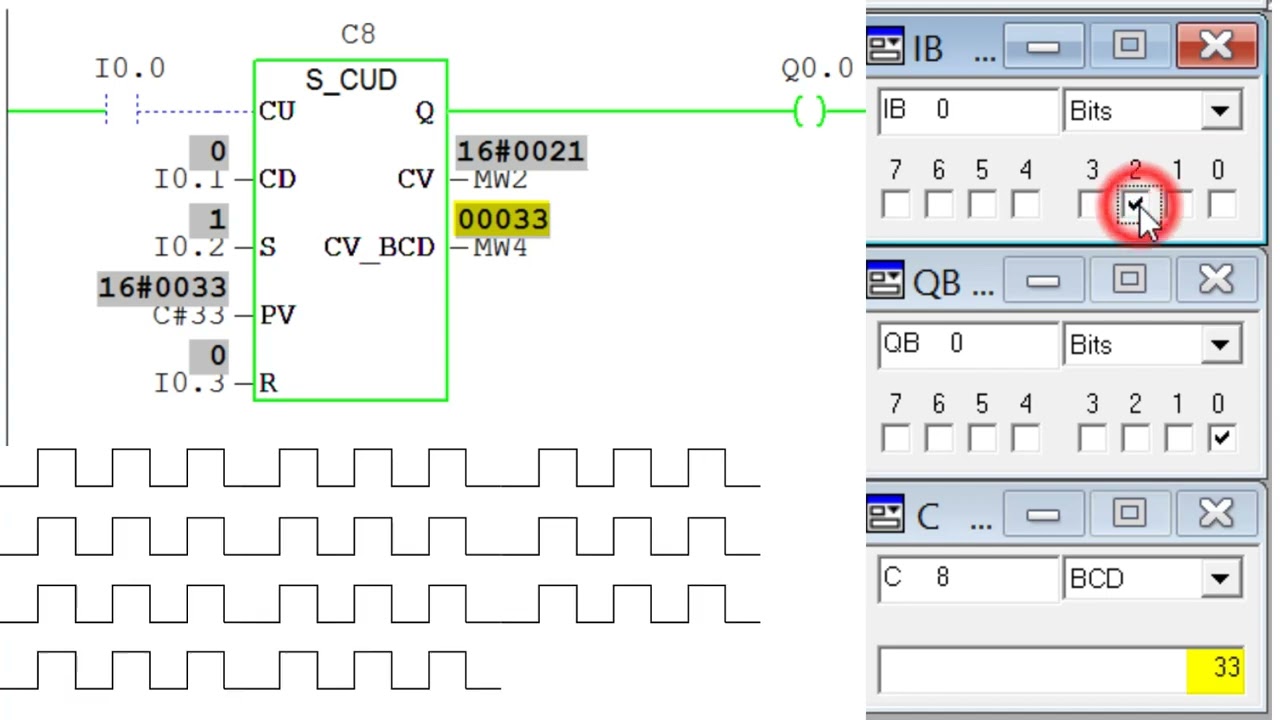The width and height of the screenshot is (1280, 720).
Task: Select the I0.0 contact in the ladder
Action: (121, 110)
